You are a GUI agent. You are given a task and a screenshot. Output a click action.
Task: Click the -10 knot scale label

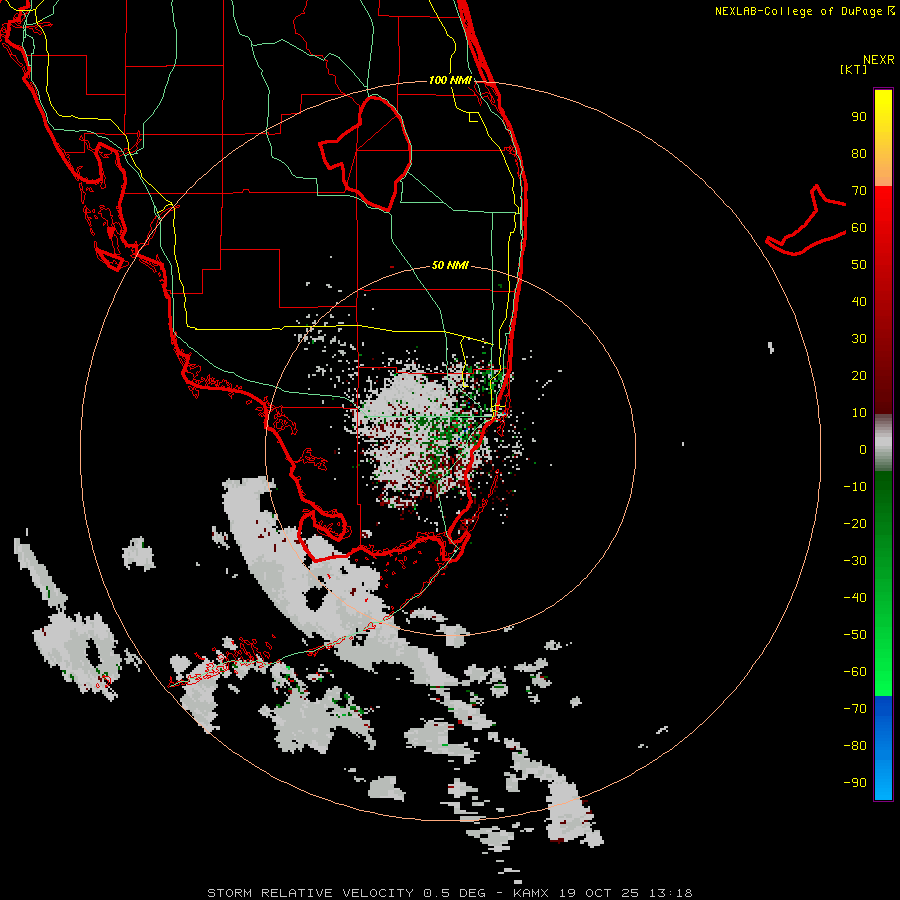(855, 487)
